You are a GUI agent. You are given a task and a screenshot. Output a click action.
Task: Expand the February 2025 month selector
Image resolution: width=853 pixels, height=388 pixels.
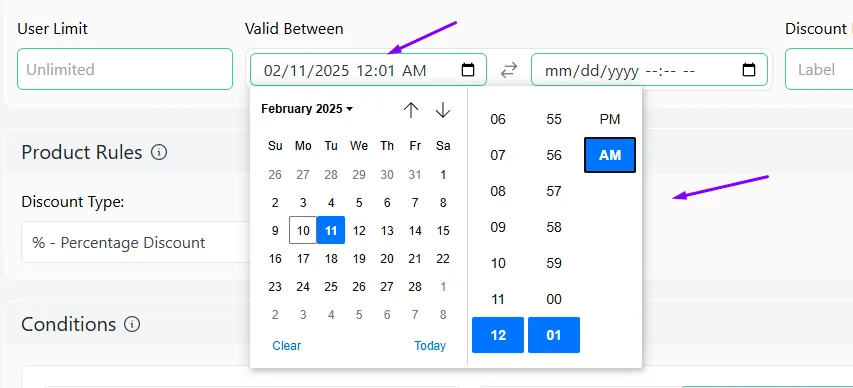point(307,109)
